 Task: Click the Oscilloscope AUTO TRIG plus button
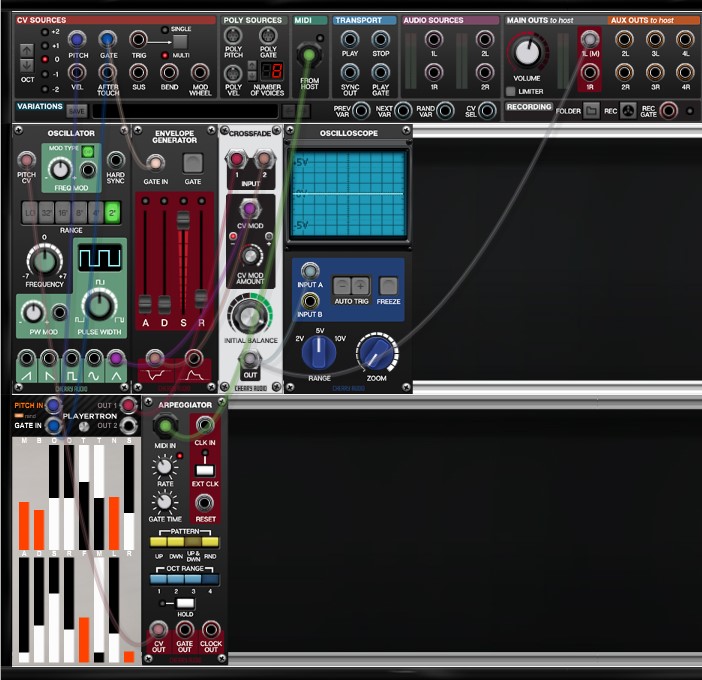(360, 286)
